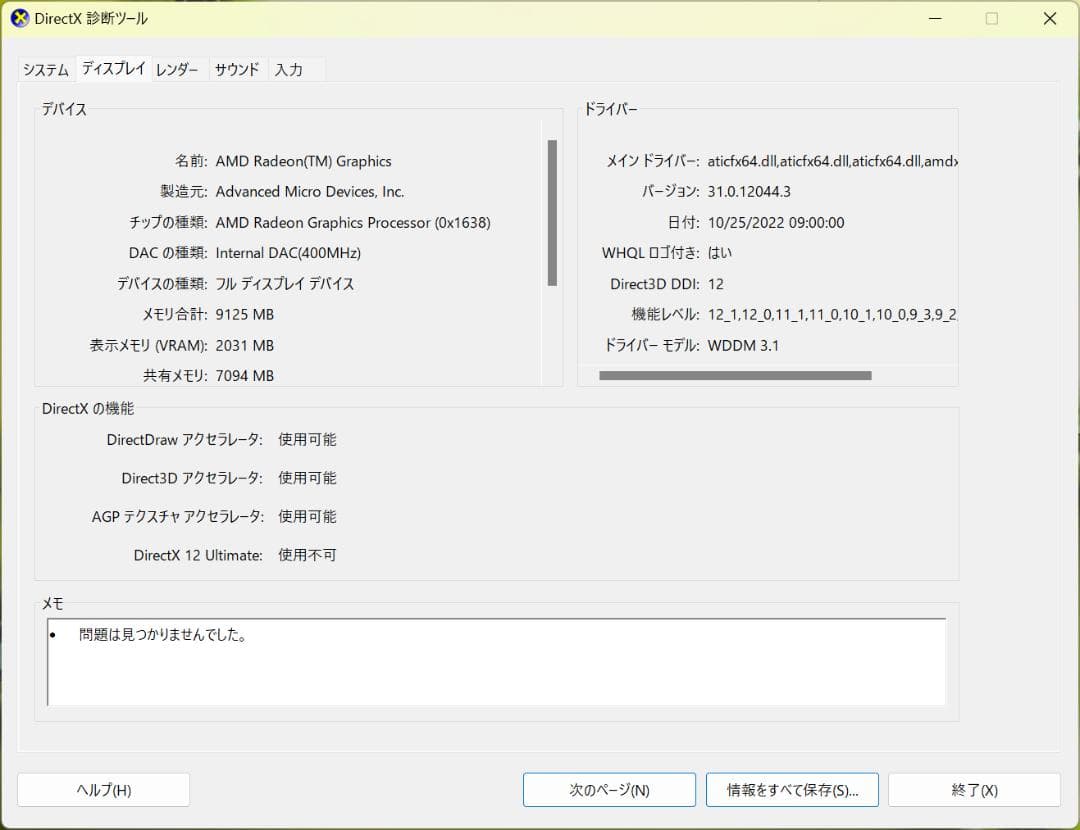Select the currently active ディスプレイ tab

click(113, 69)
